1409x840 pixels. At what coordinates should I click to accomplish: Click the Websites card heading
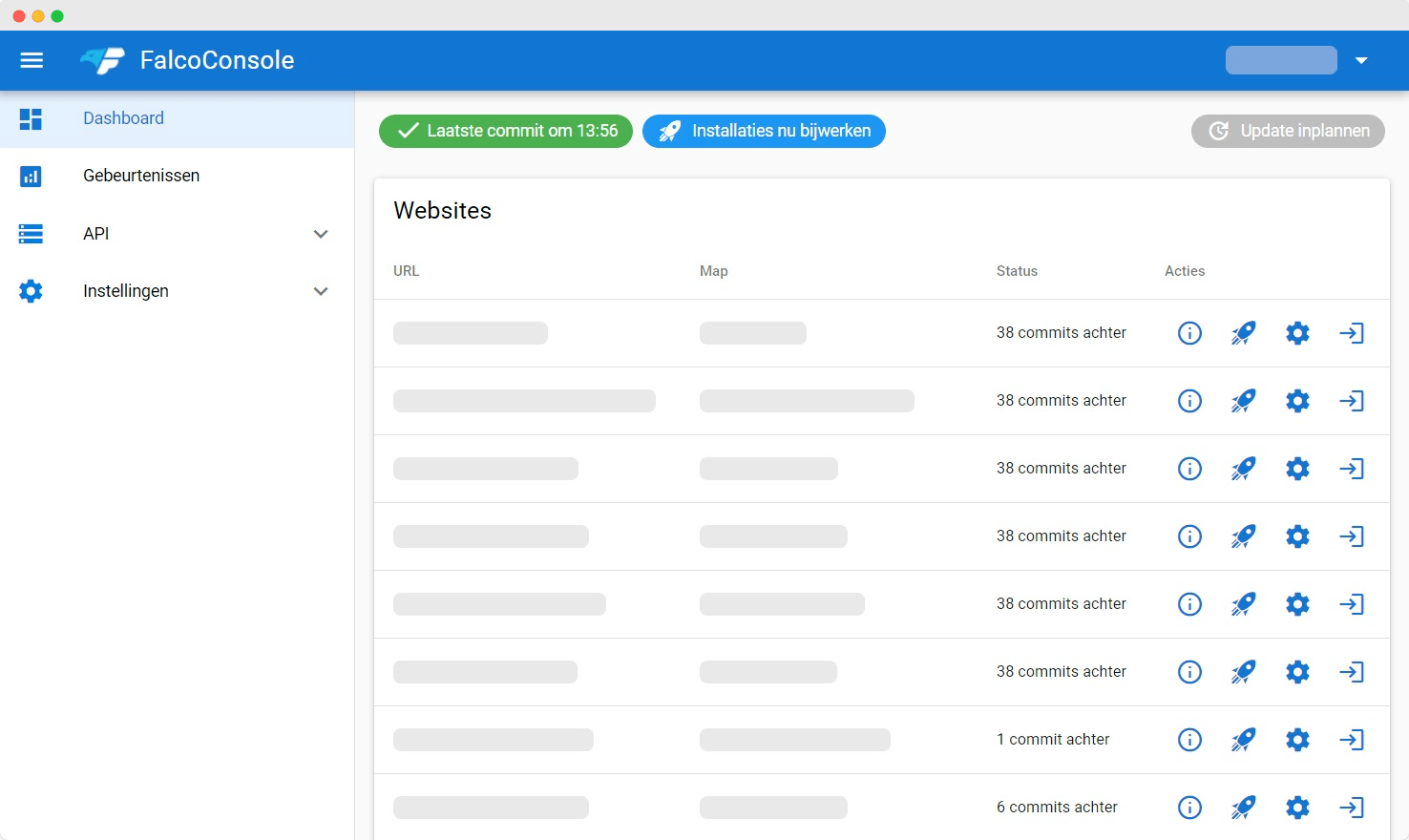click(x=443, y=211)
